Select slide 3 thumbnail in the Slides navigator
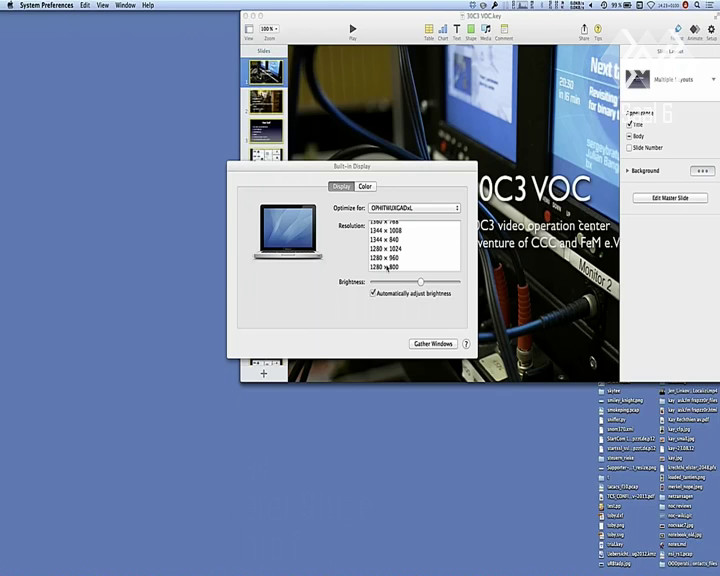The image size is (720, 576). (266, 131)
